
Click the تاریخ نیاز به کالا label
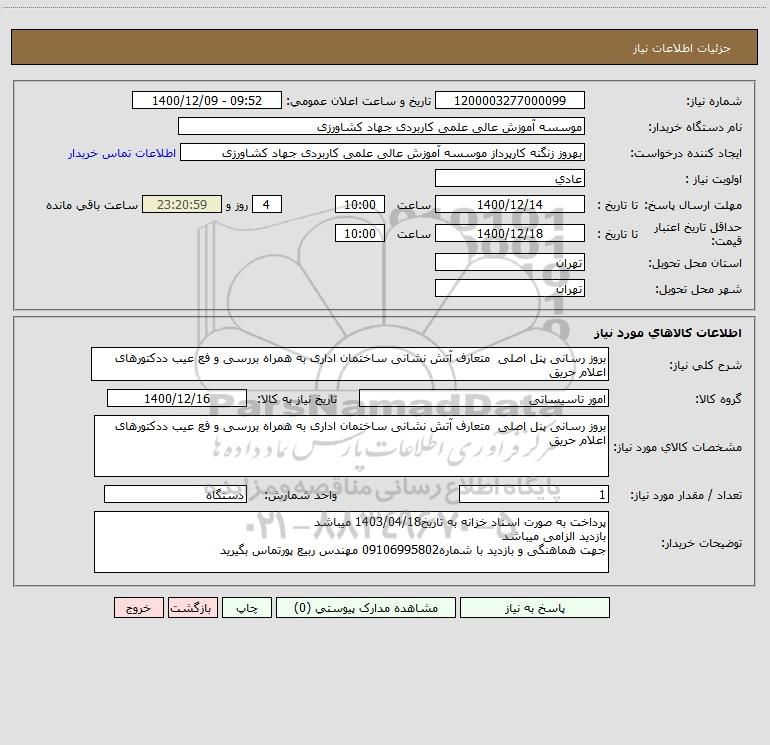pos(297,399)
